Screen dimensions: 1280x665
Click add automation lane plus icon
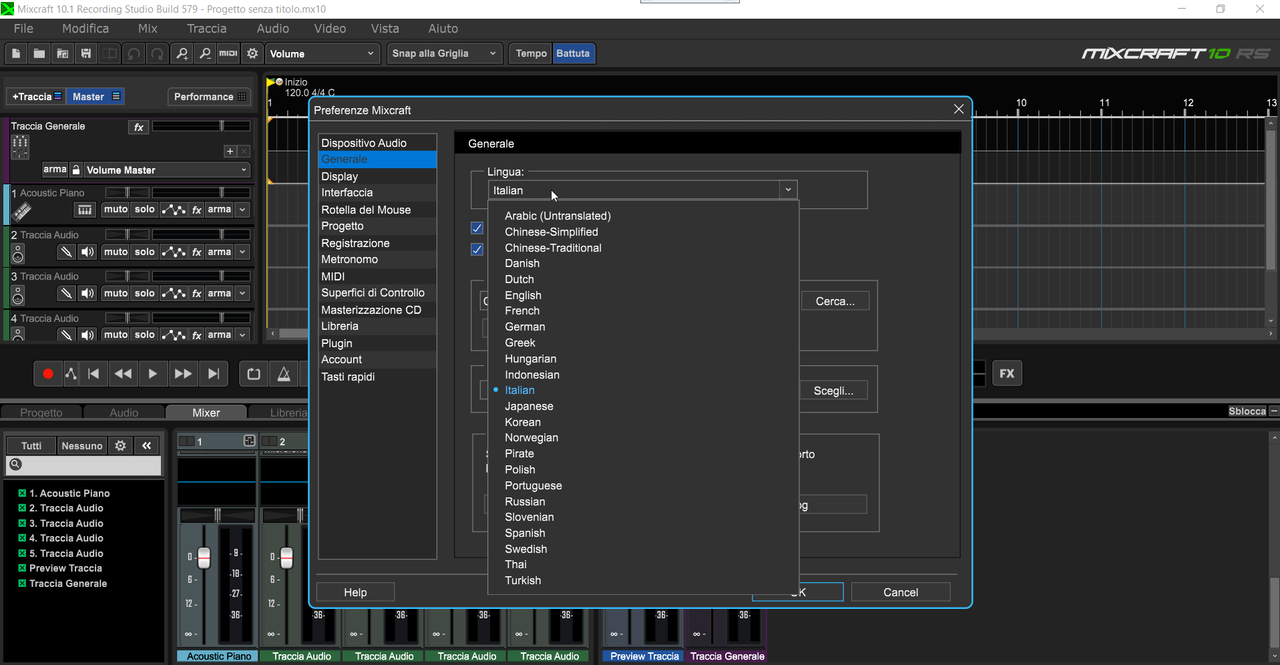tap(230, 152)
